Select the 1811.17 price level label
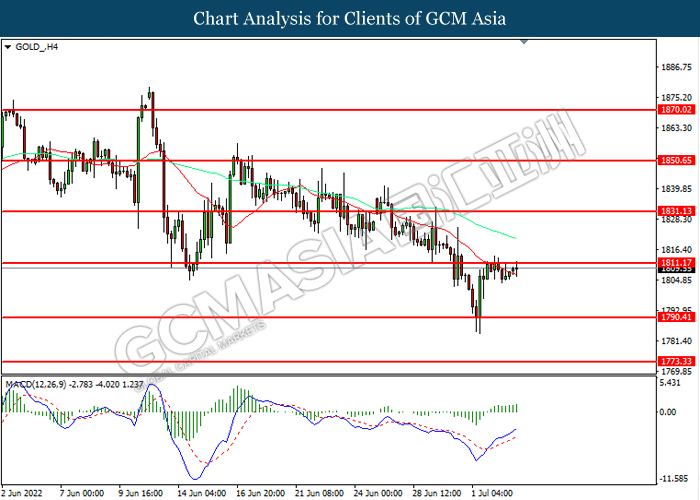The width and height of the screenshot is (700, 500). 676,263
